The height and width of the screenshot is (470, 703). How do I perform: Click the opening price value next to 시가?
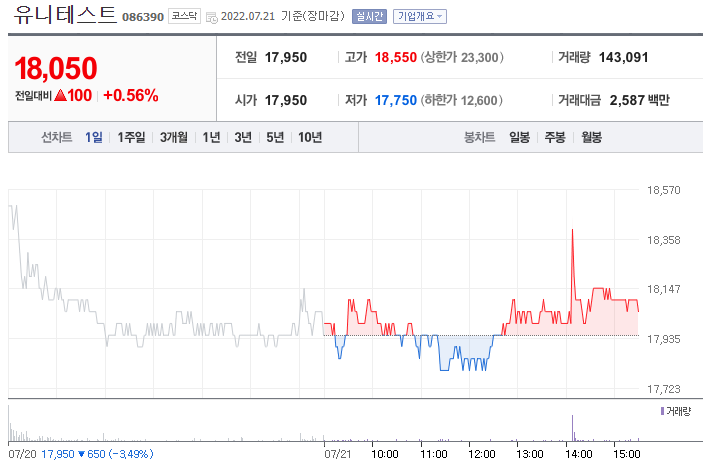click(286, 100)
